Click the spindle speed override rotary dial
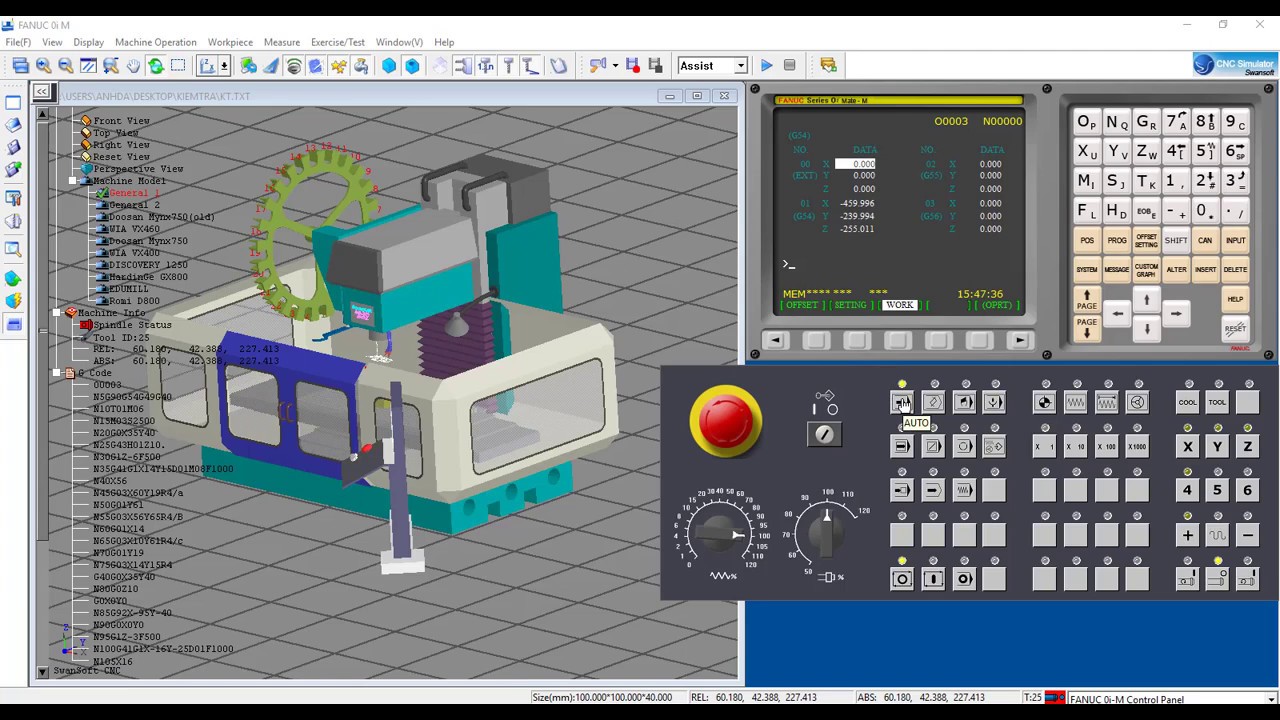The width and height of the screenshot is (1280, 720). click(826, 533)
